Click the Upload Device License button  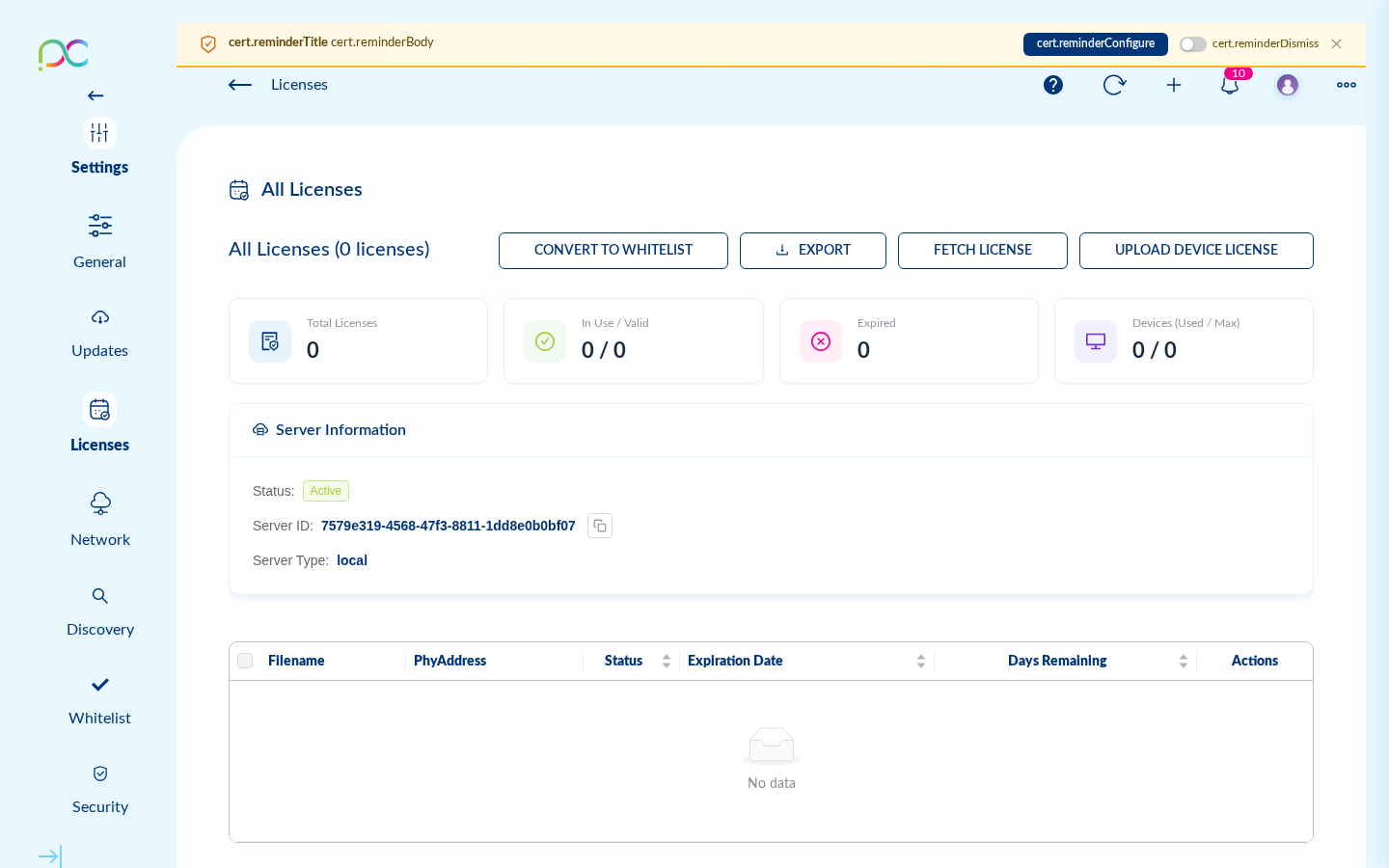click(1196, 251)
